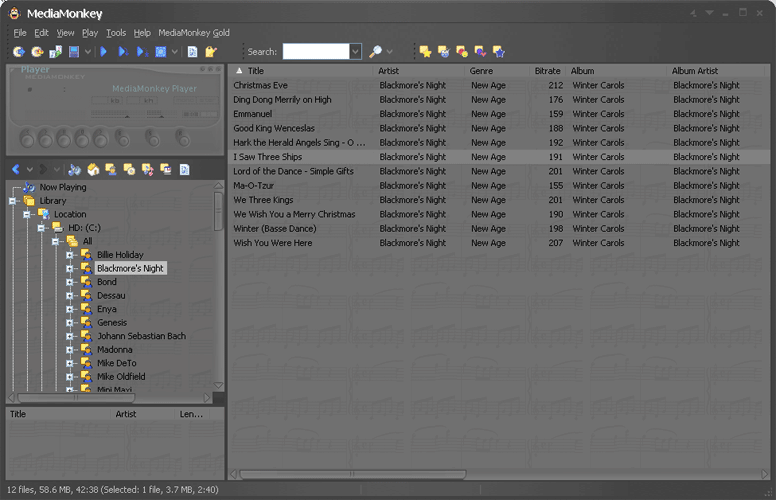
Task: Click the magnifier search icon
Action: coord(375,51)
